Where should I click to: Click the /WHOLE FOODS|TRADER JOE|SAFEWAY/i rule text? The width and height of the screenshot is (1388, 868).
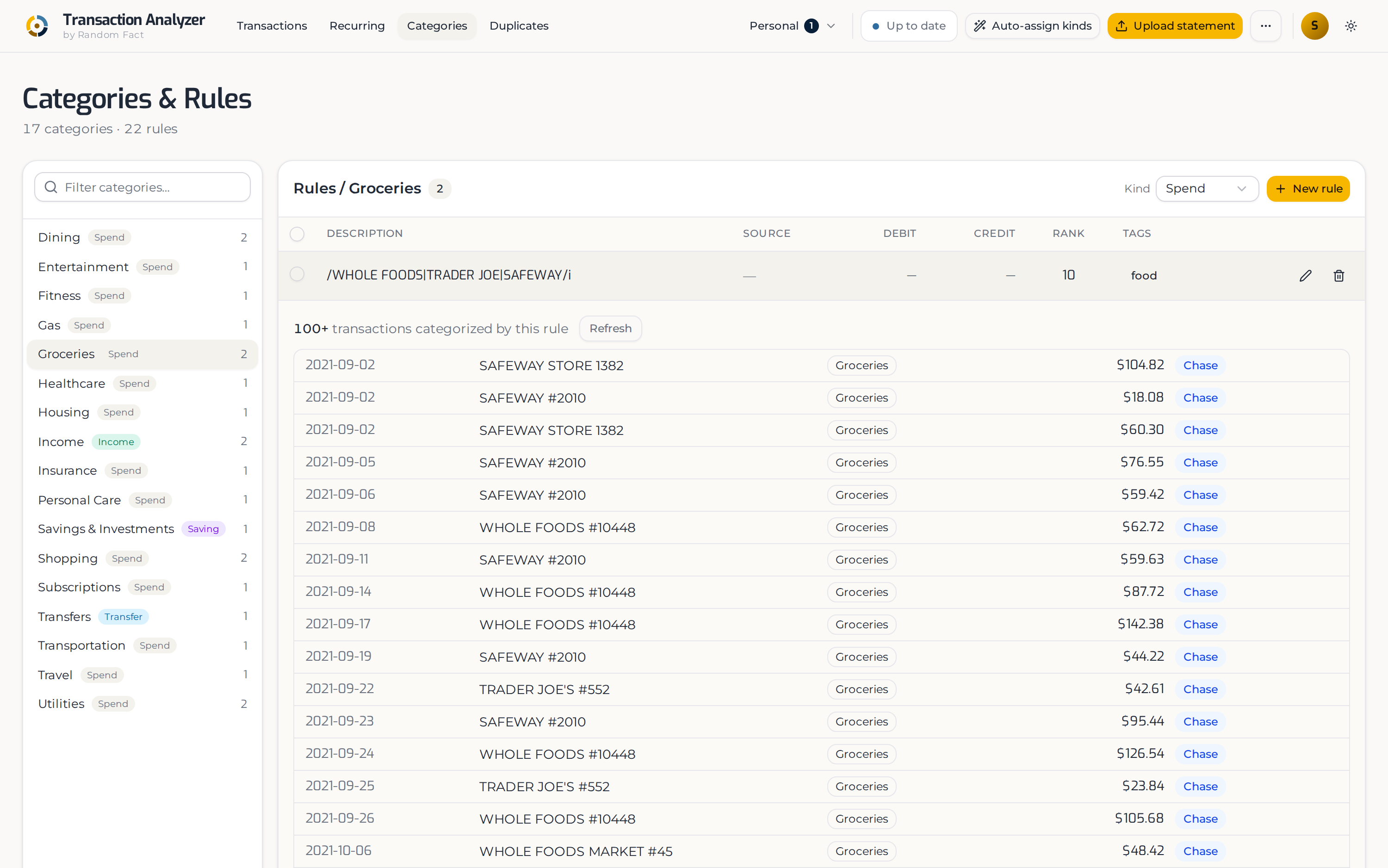448,275
